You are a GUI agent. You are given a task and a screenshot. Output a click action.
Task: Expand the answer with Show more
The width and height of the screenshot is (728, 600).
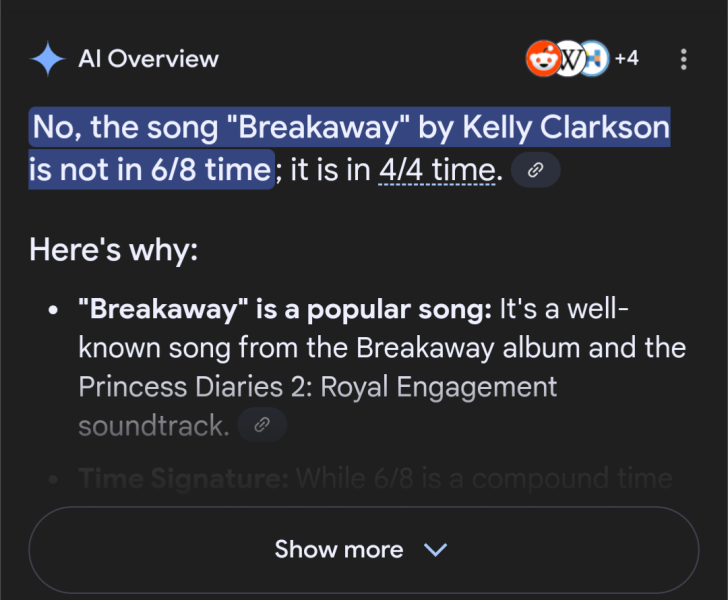[x=364, y=550]
